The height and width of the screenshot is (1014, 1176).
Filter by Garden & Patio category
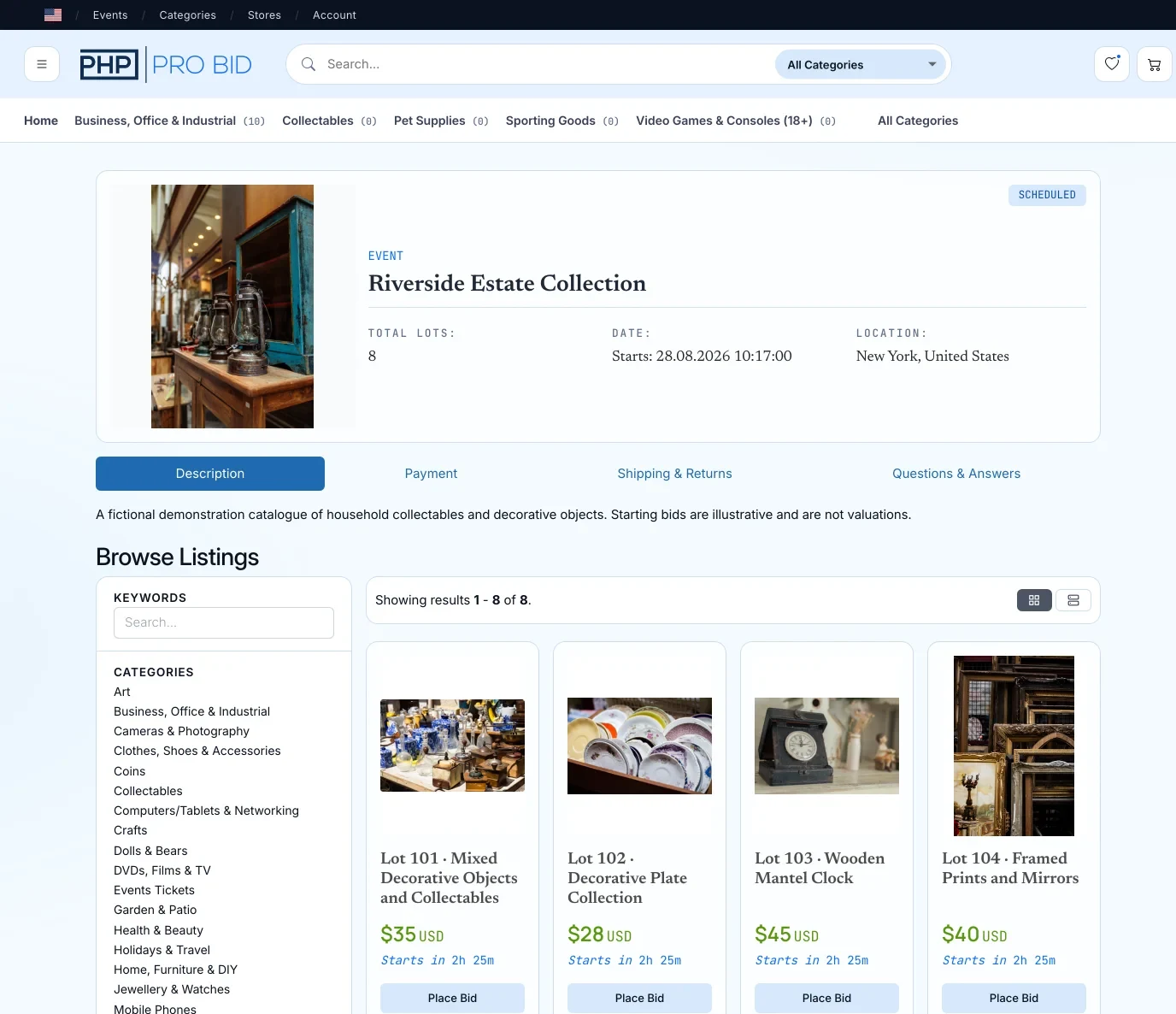tap(155, 910)
